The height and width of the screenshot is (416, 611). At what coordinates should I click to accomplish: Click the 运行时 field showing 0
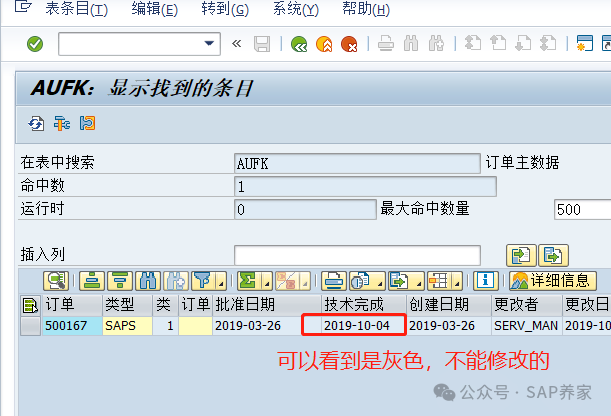305,210
